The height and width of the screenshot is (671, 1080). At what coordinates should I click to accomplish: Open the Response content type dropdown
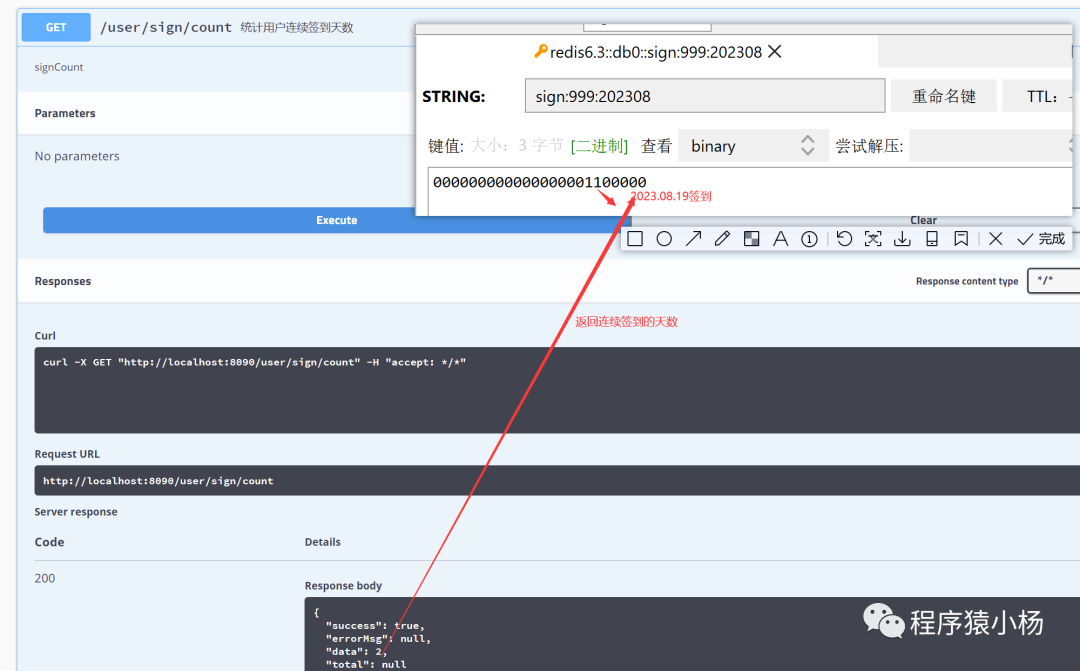coord(1052,281)
